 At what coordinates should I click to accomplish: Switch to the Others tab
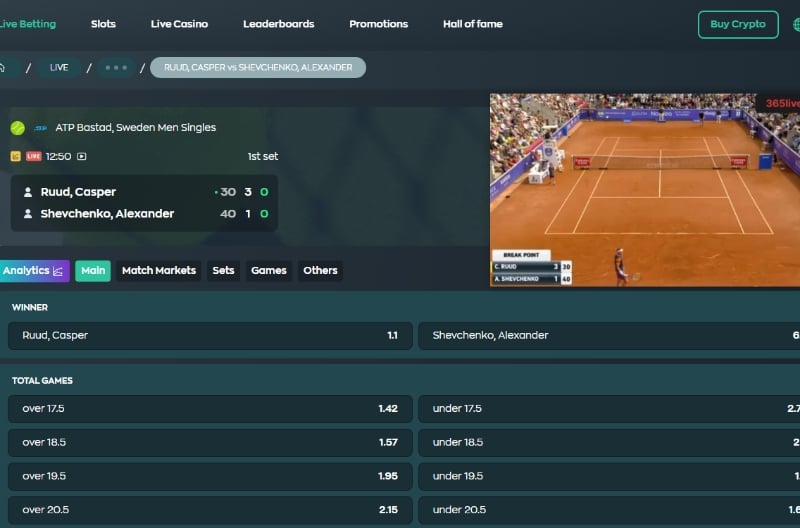click(x=320, y=270)
